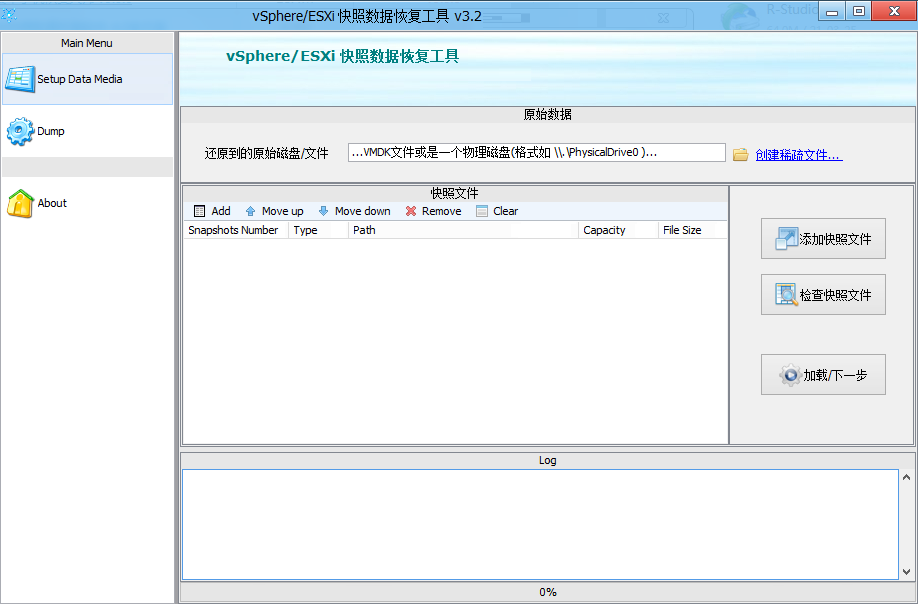
Task: Click inside the Log text area
Action: click(x=540, y=524)
